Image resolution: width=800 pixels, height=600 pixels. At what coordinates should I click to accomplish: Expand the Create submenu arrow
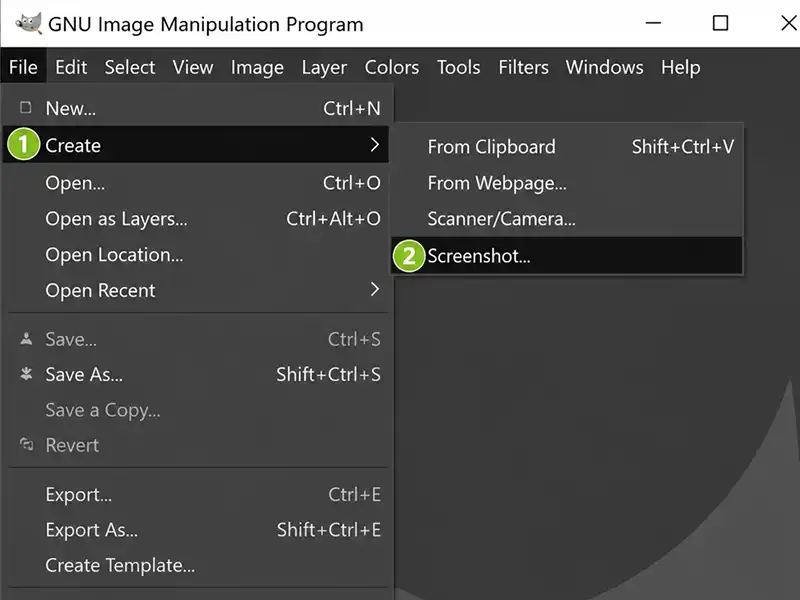pyautogui.click(x=375, y=145)
